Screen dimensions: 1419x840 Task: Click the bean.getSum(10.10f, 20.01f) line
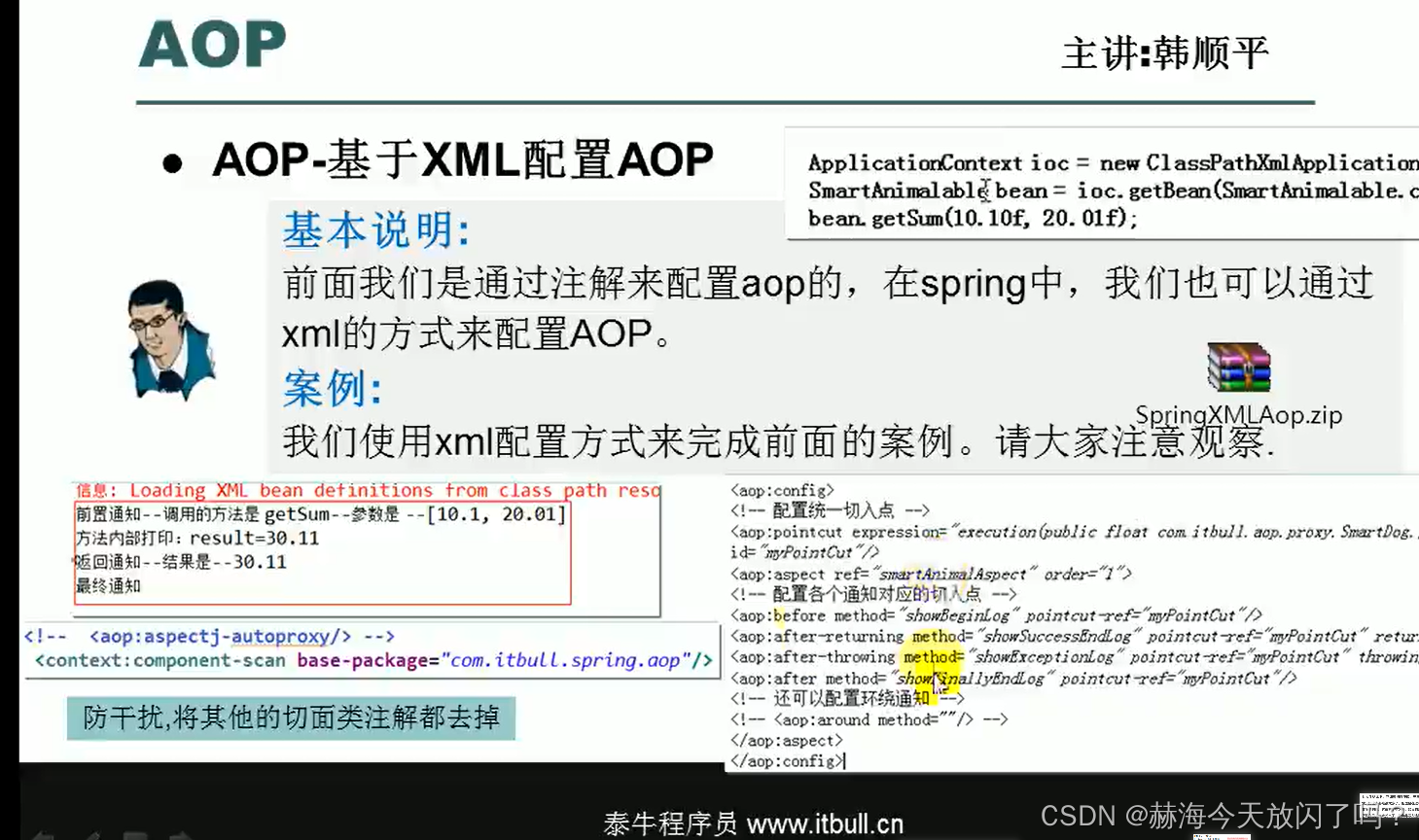pos(973,218)
